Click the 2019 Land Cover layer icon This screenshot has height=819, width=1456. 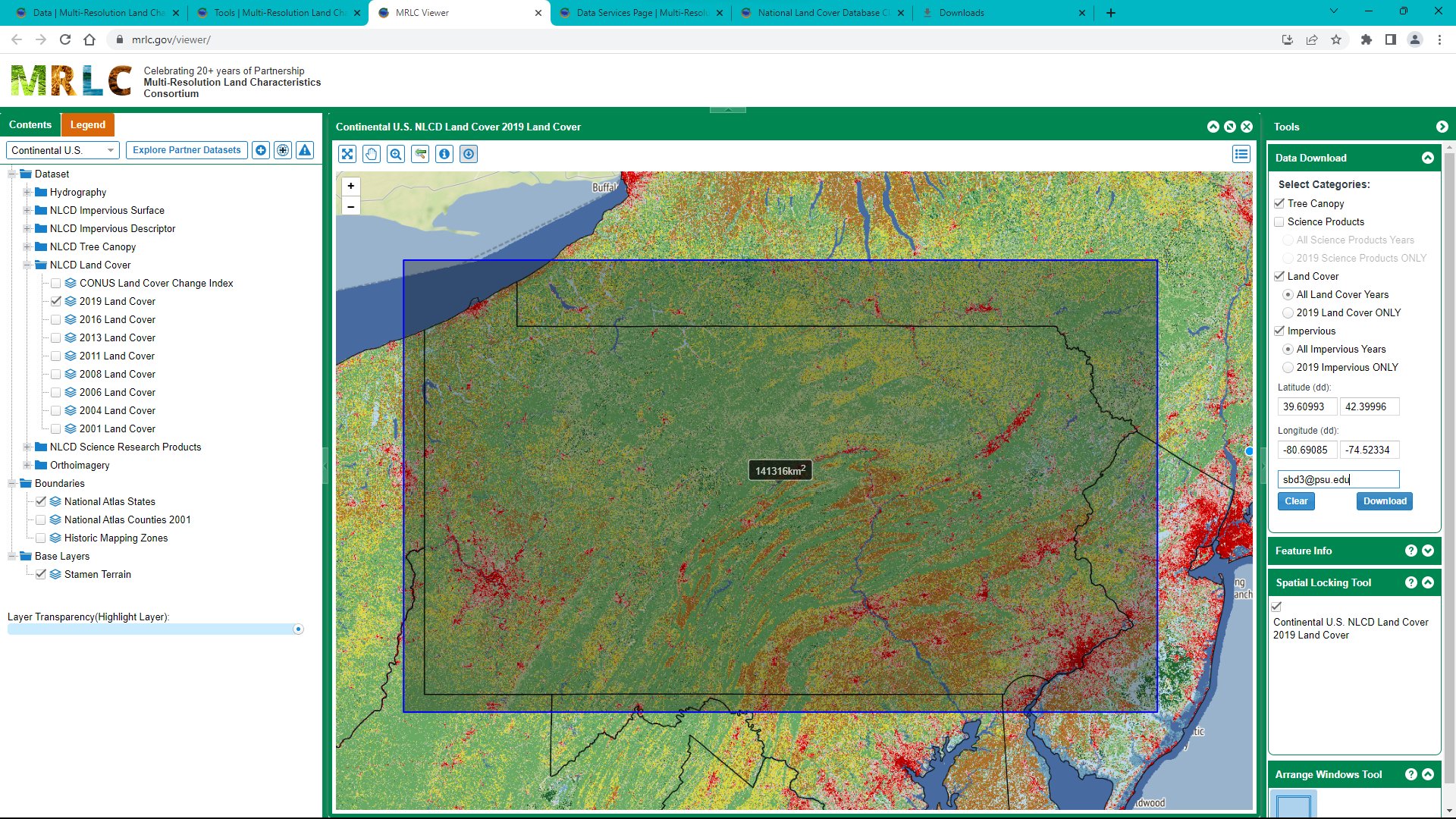click(71, 301)
